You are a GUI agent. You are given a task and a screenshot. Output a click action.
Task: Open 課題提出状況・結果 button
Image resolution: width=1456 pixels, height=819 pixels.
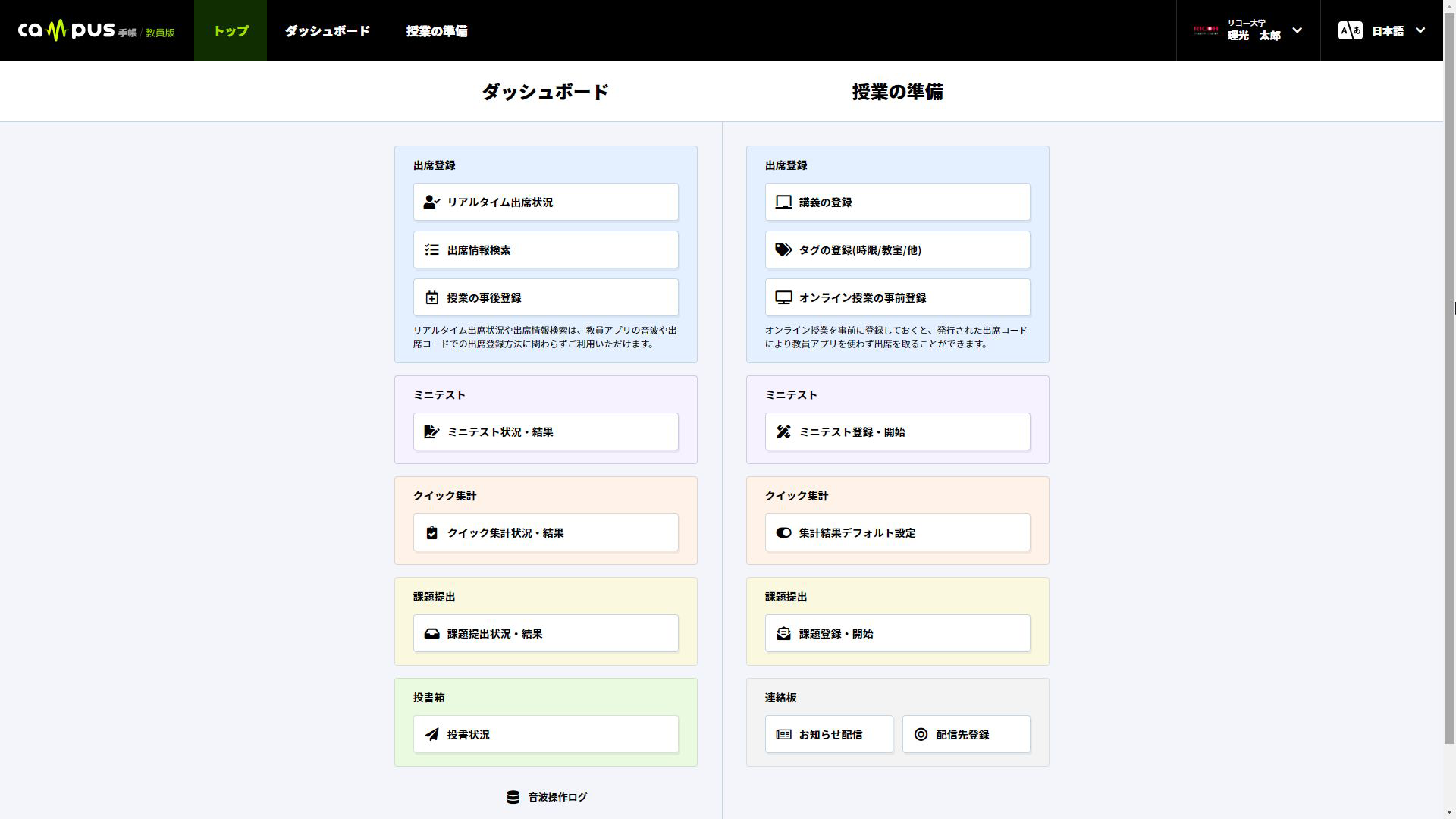click(545, 633)
